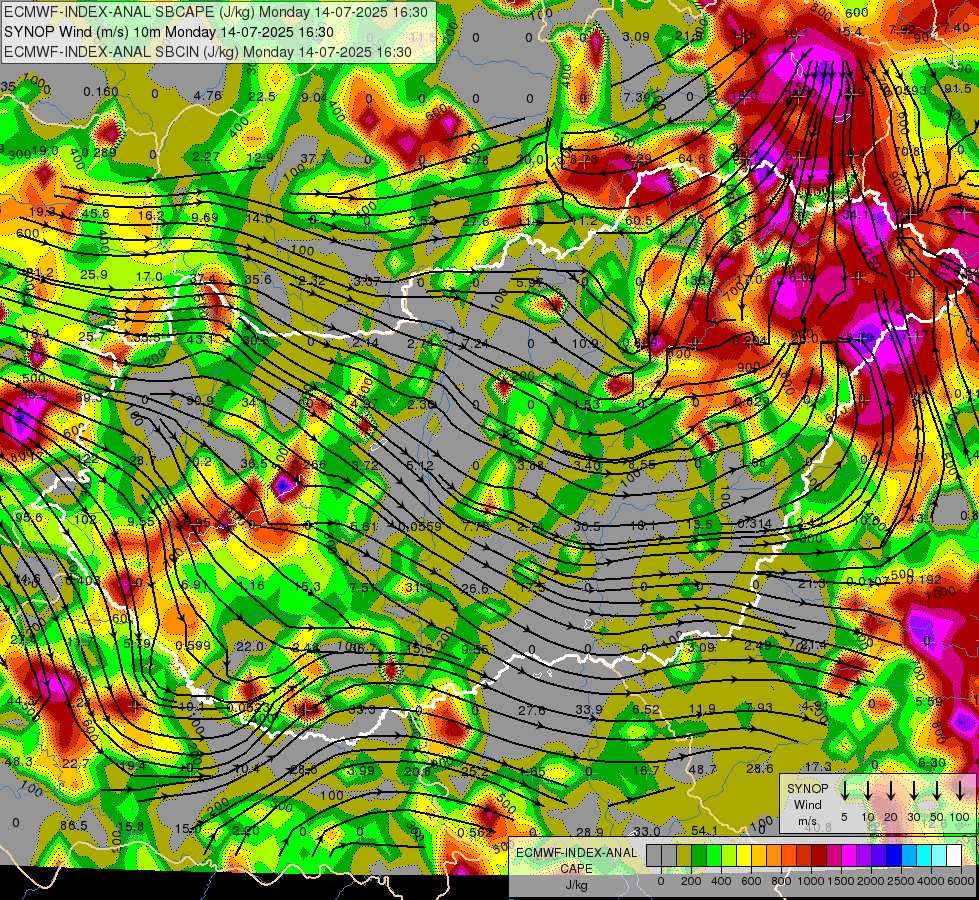Click the 100 m/s wind arrow in legend
Screen dimensions: 979x900
960,791
